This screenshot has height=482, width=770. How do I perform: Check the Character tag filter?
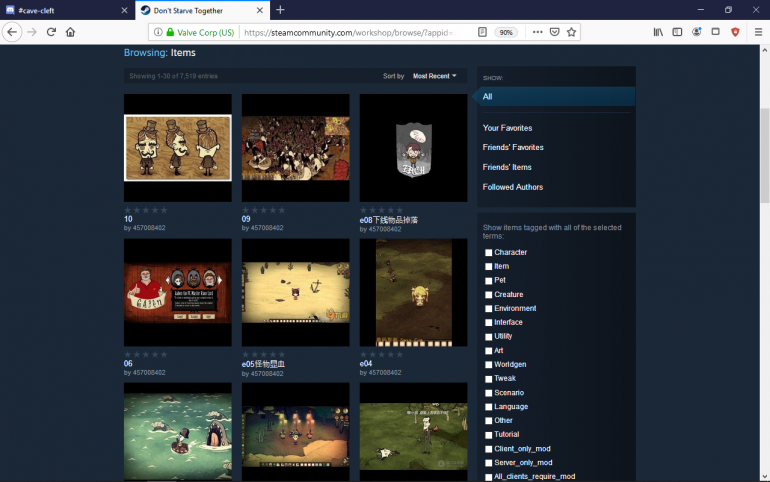click(489, 253)
